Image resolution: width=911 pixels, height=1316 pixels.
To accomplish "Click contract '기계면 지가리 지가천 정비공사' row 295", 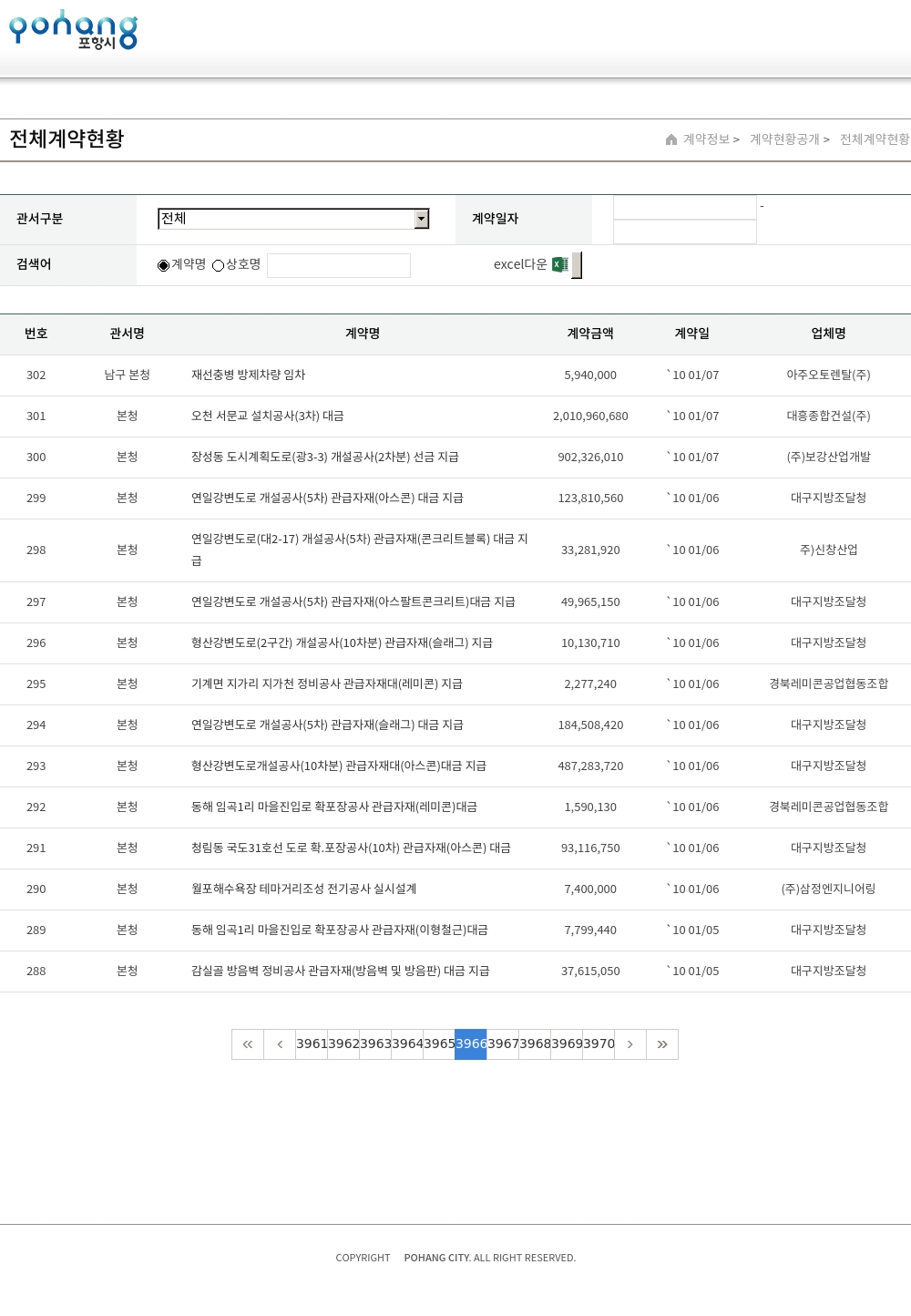I will click(327, 684).
